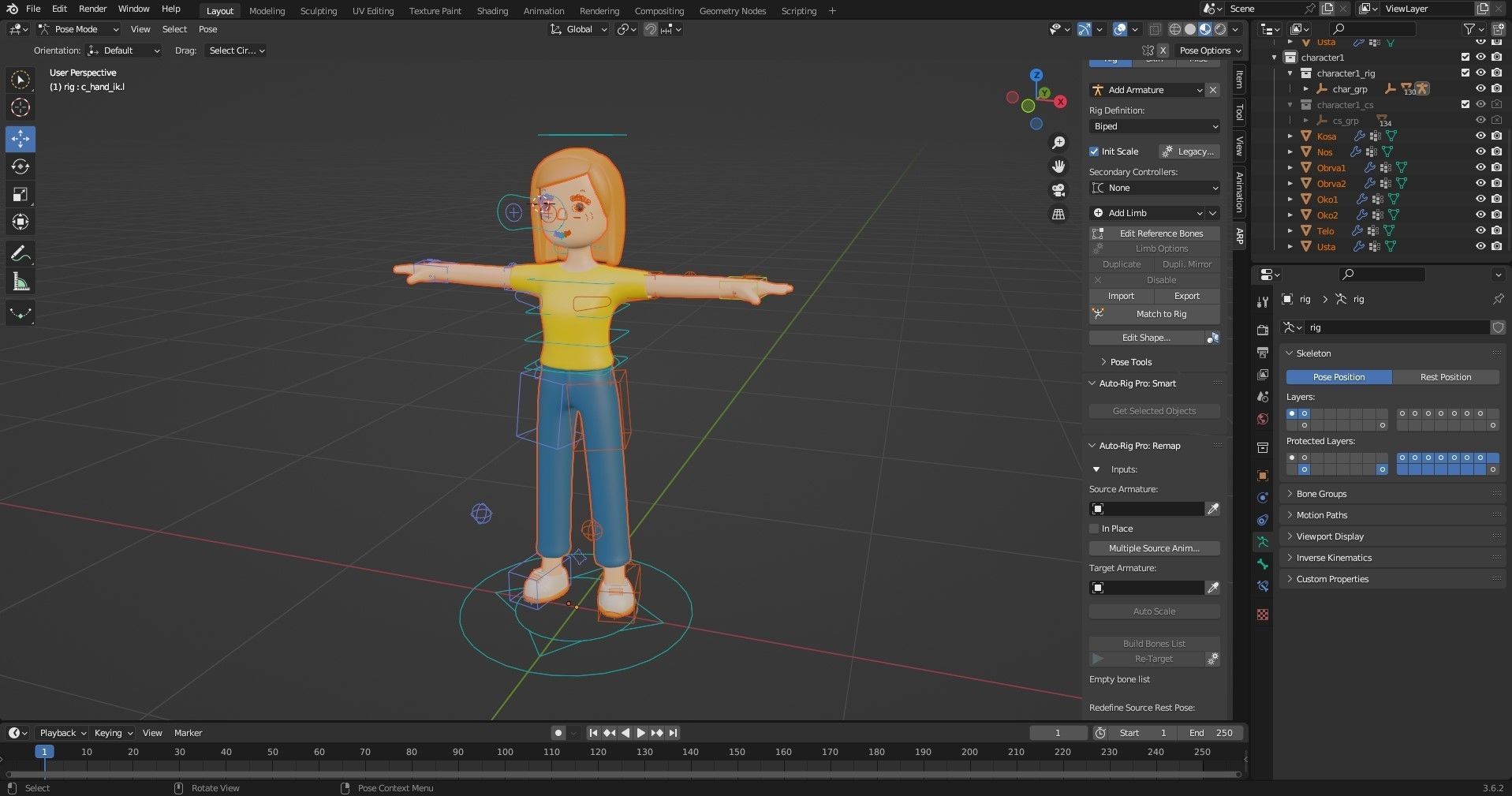
Task: Activate the Transform tool
Action: tap(21, 222)
